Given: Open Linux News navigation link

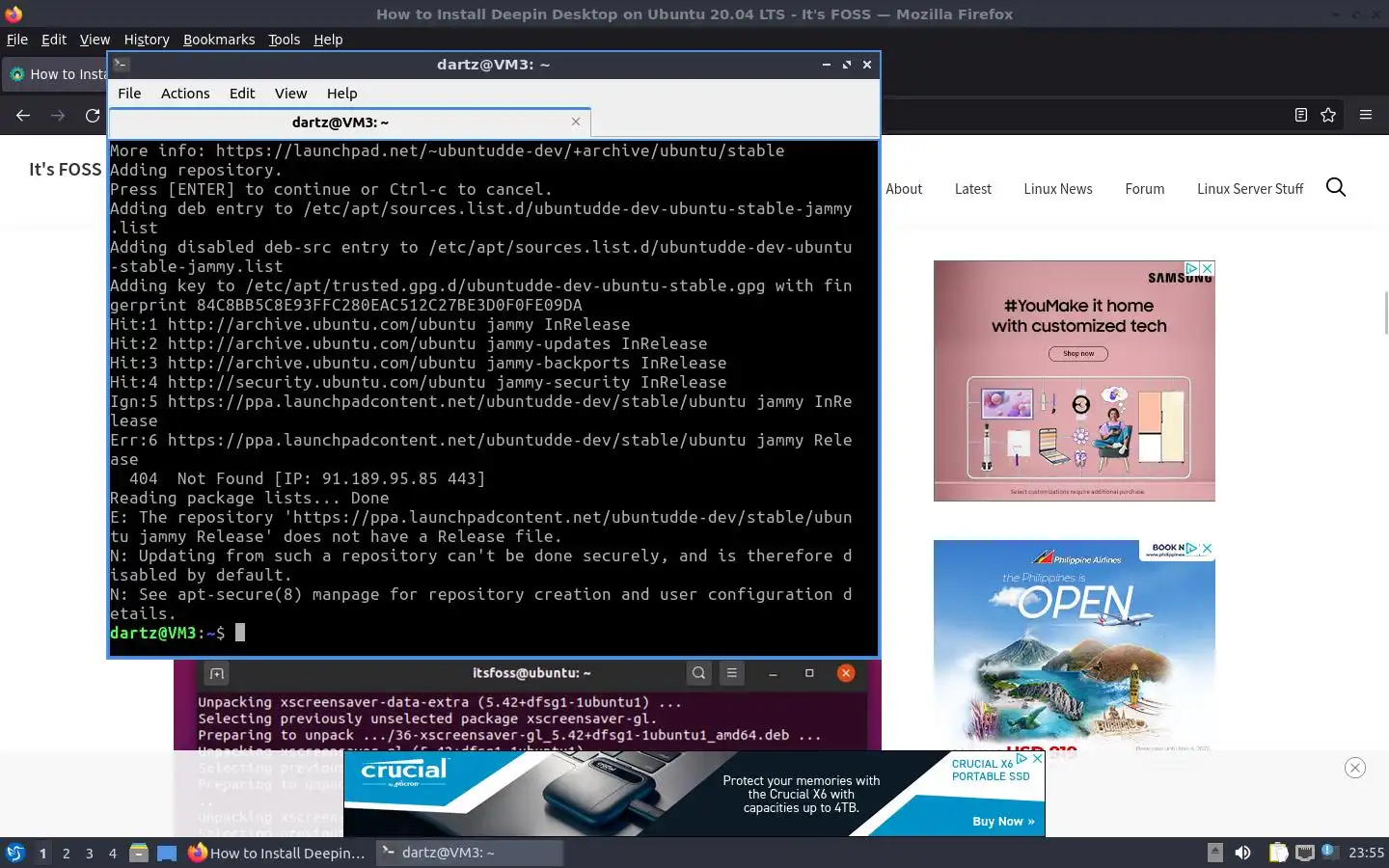Looking at the screenshot, I should pyautogui.click(x=1058, y=189).
